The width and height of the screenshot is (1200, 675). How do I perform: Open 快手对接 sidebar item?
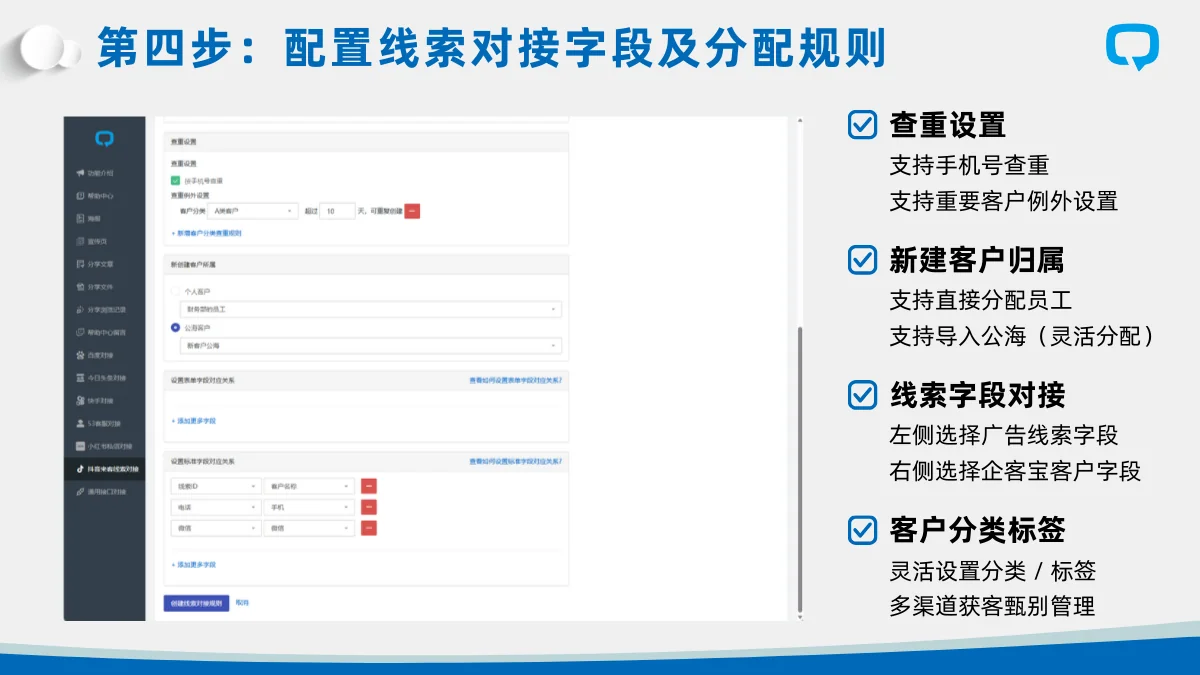pyautogui.click(x=101, y=400)
